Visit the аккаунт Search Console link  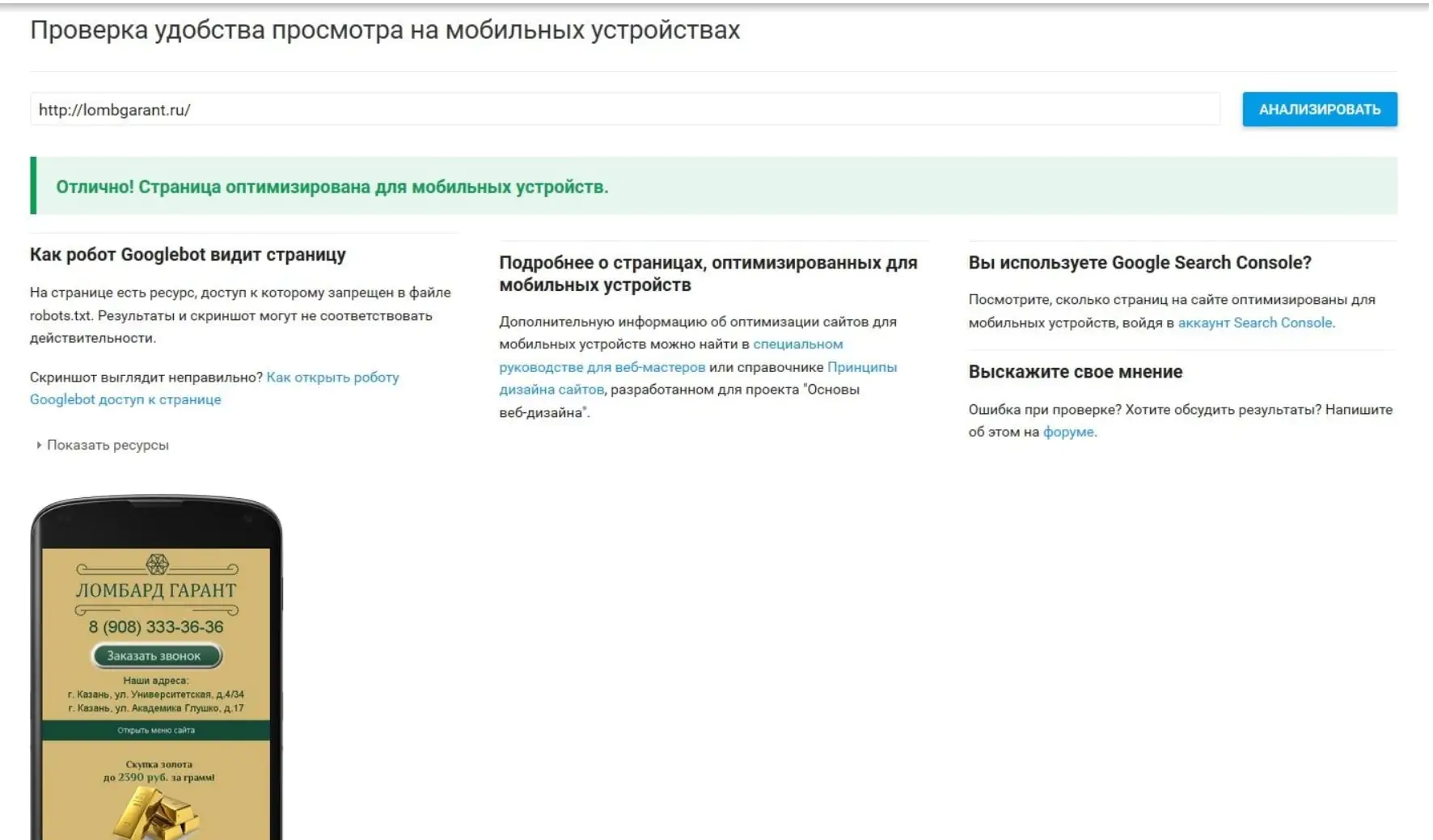[1254, 323]
